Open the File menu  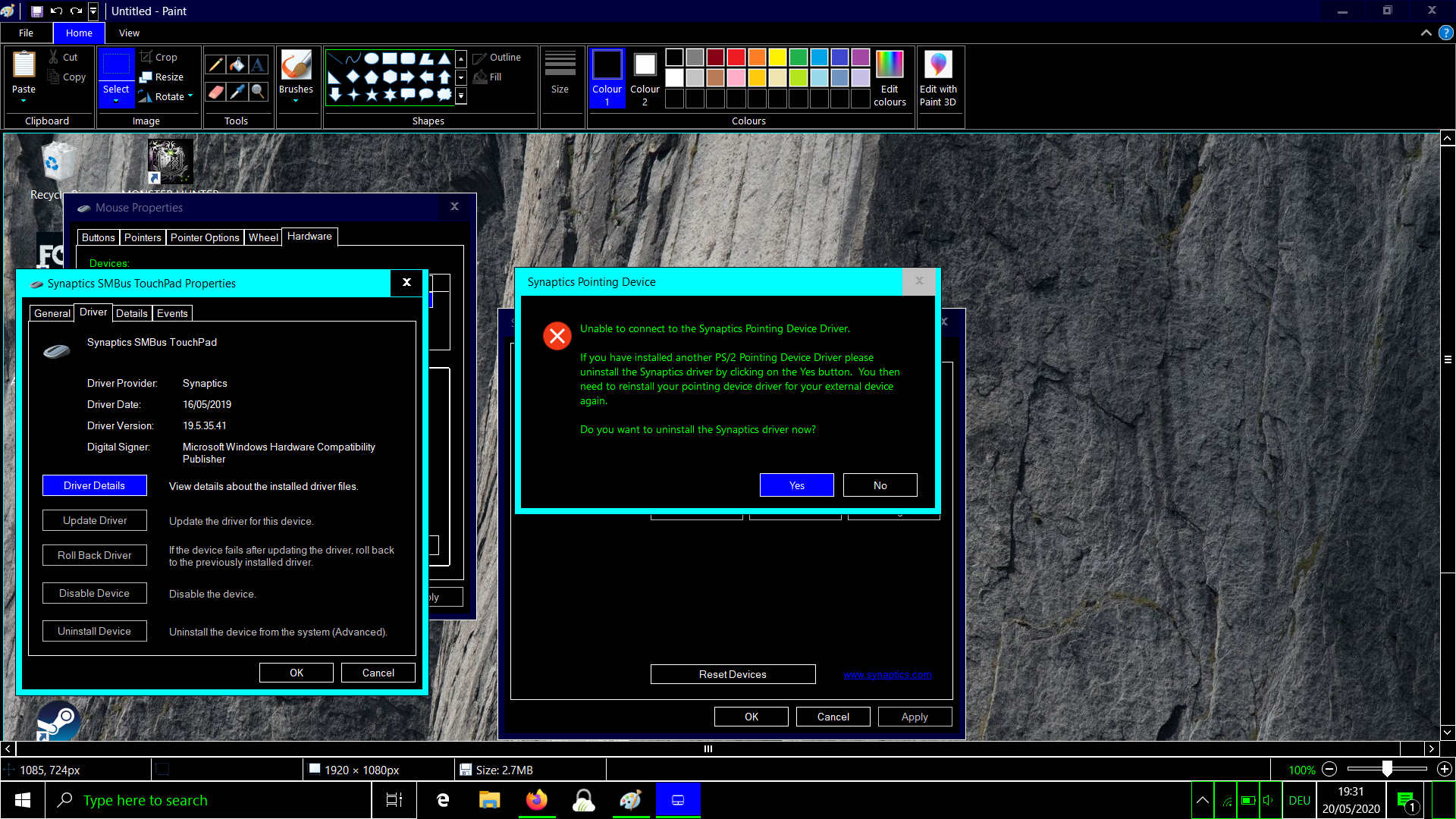point(26,33)
